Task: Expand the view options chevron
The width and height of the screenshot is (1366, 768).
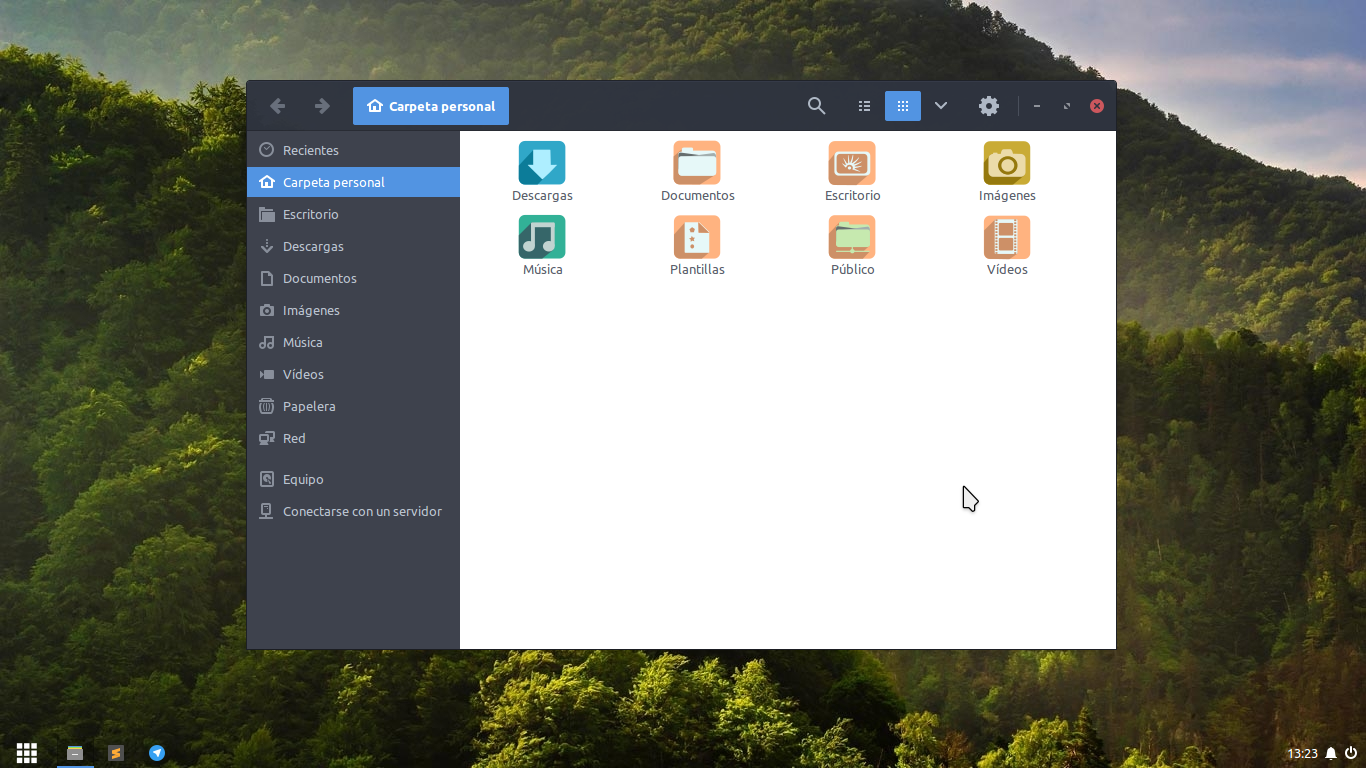Action: [x=941, y=106]
